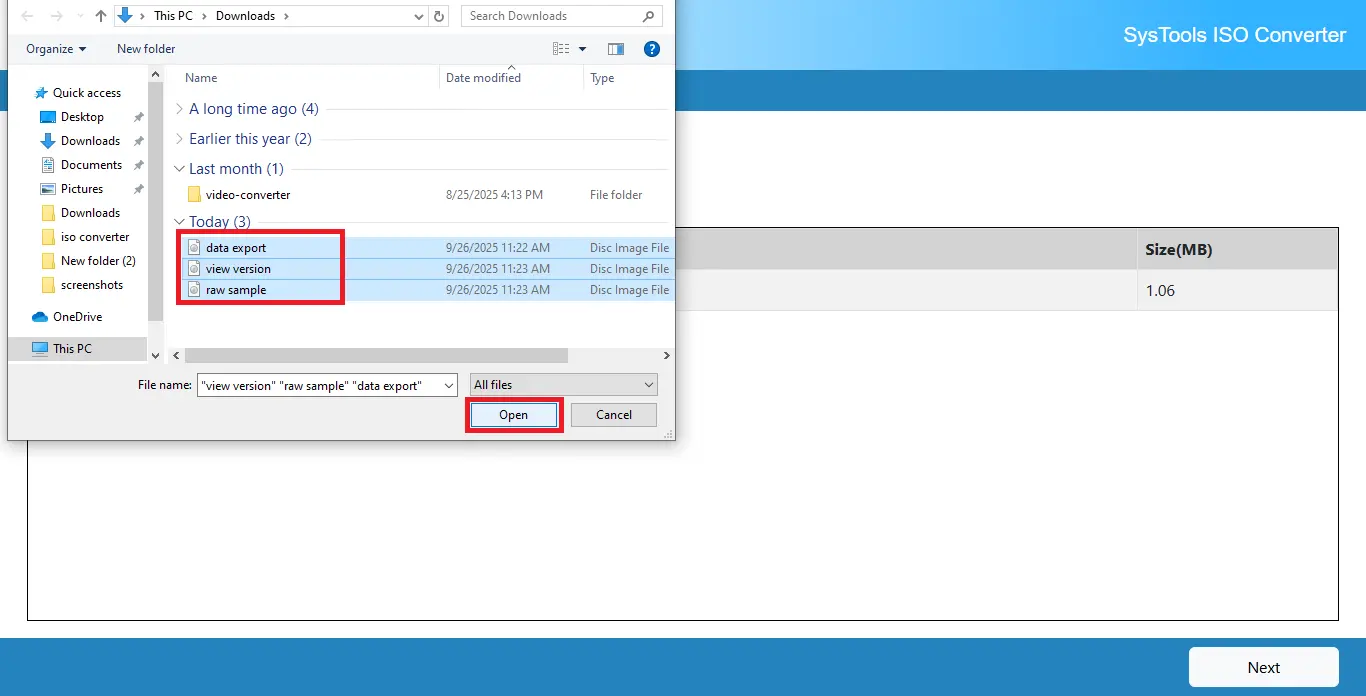Sort by the Name column header

click(201, 78)
